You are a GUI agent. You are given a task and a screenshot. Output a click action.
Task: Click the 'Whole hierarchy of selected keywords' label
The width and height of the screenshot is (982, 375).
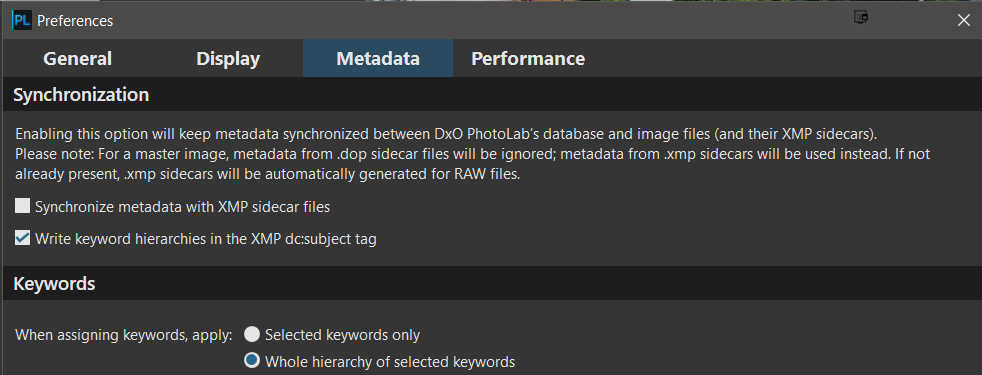390,361
